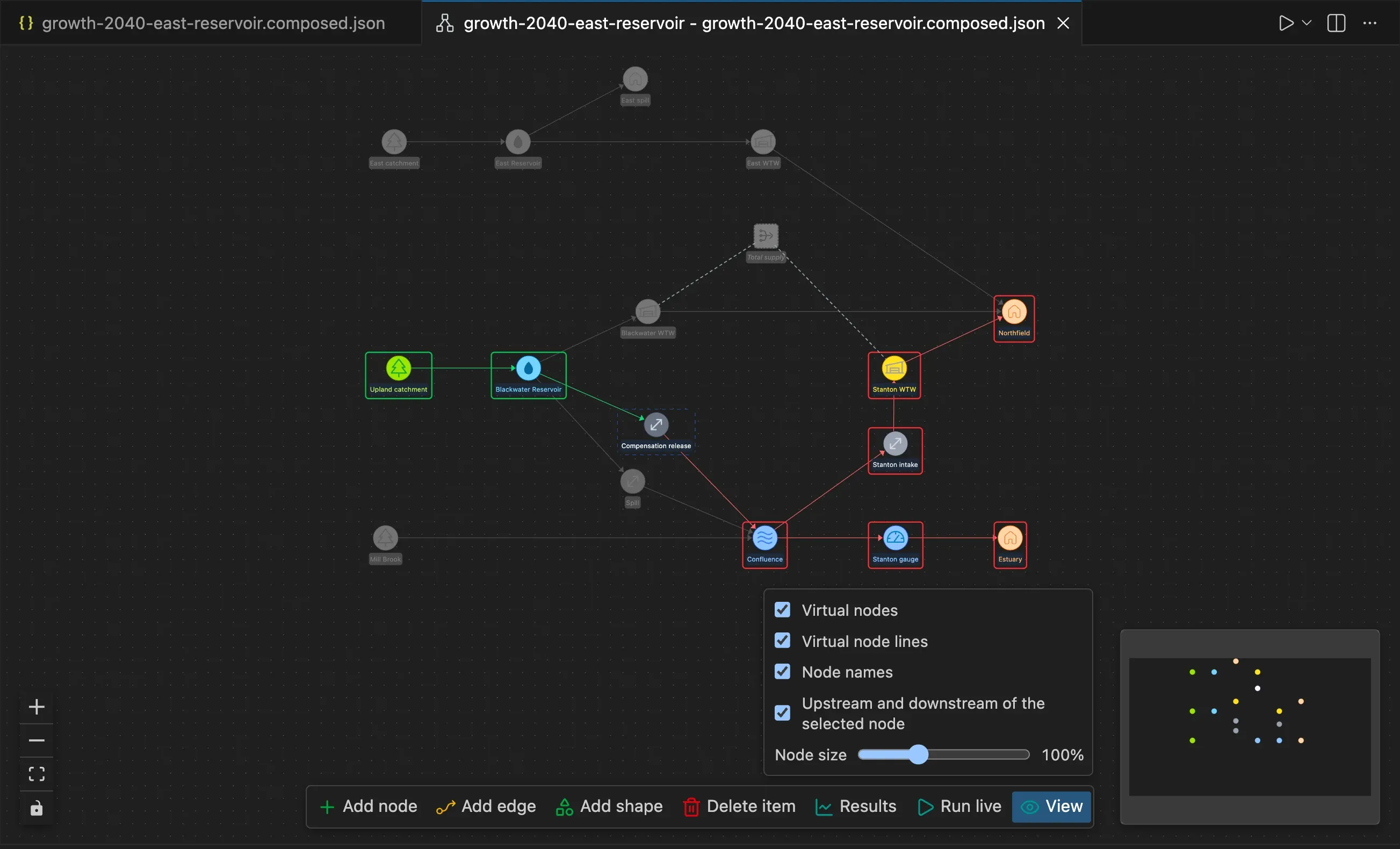Image resolution: width=1400 pixels, height=849 pixels.
Task: Click the Add edge button
Action: [x=486, y=807]
